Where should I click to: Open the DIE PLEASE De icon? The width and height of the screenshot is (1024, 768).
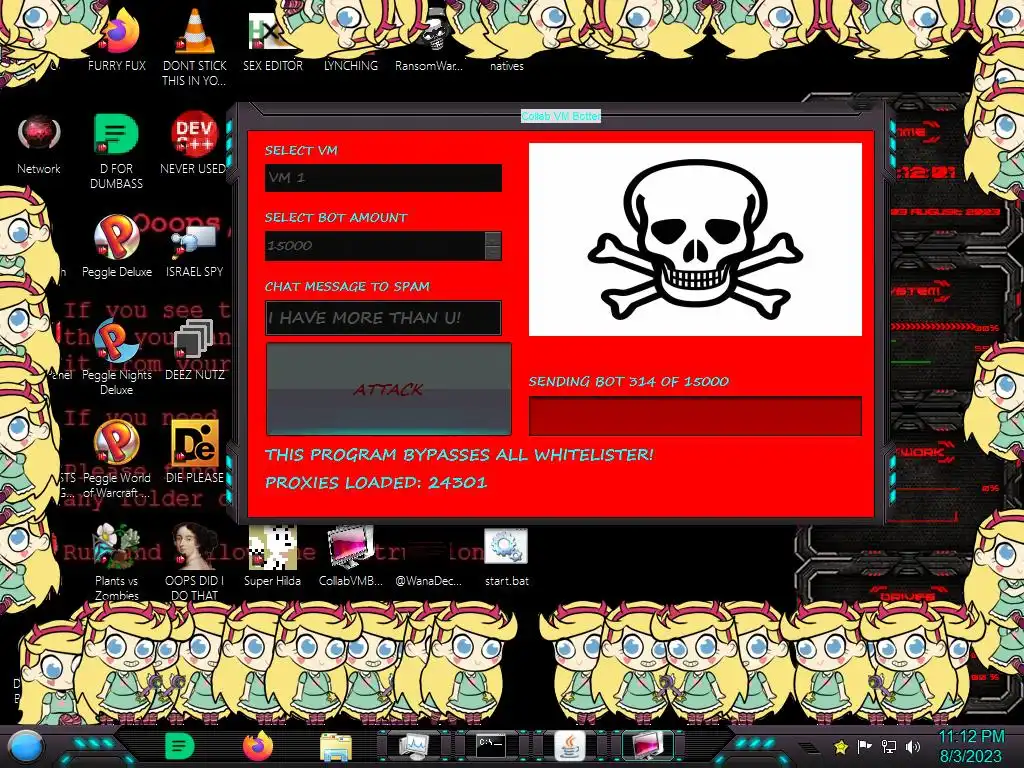[195, 452]
